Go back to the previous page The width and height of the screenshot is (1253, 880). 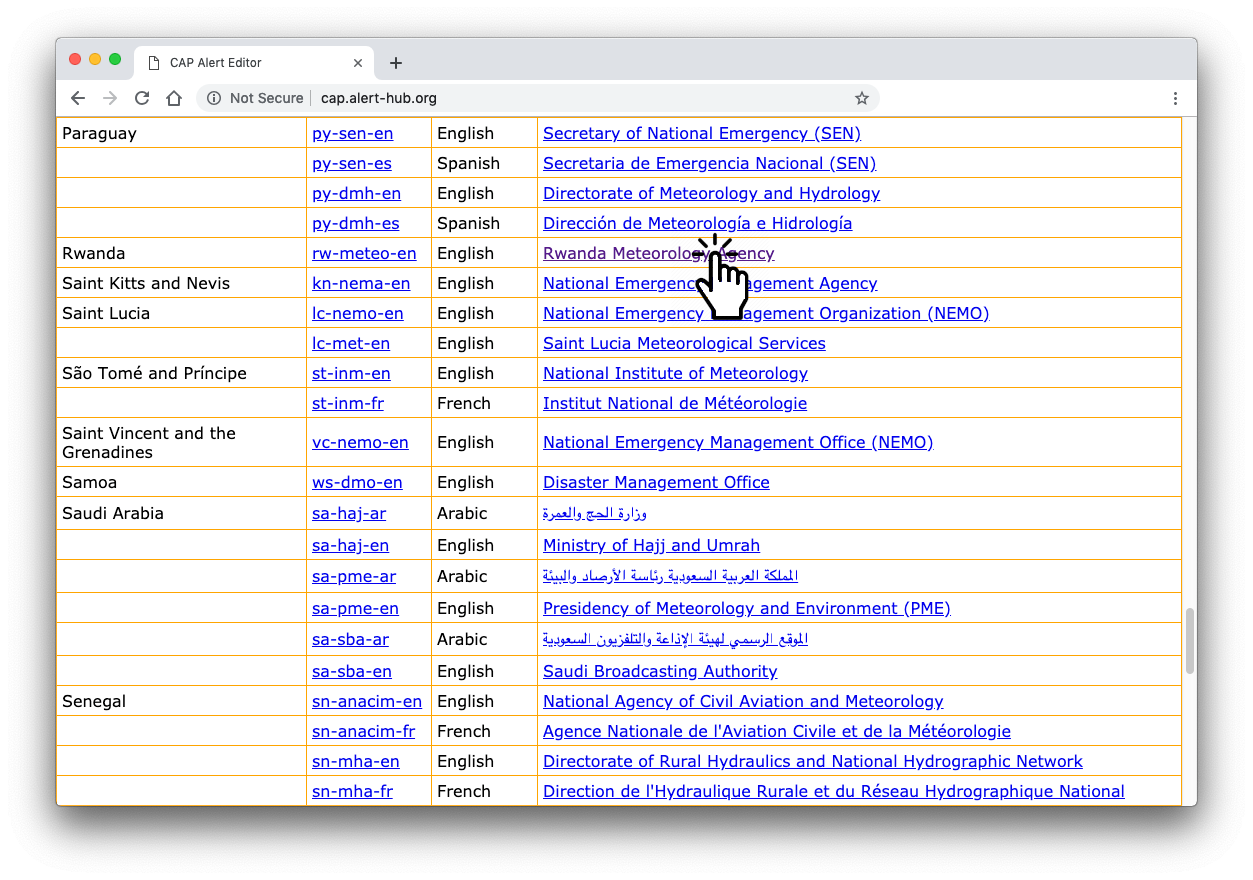pos(78,98)
